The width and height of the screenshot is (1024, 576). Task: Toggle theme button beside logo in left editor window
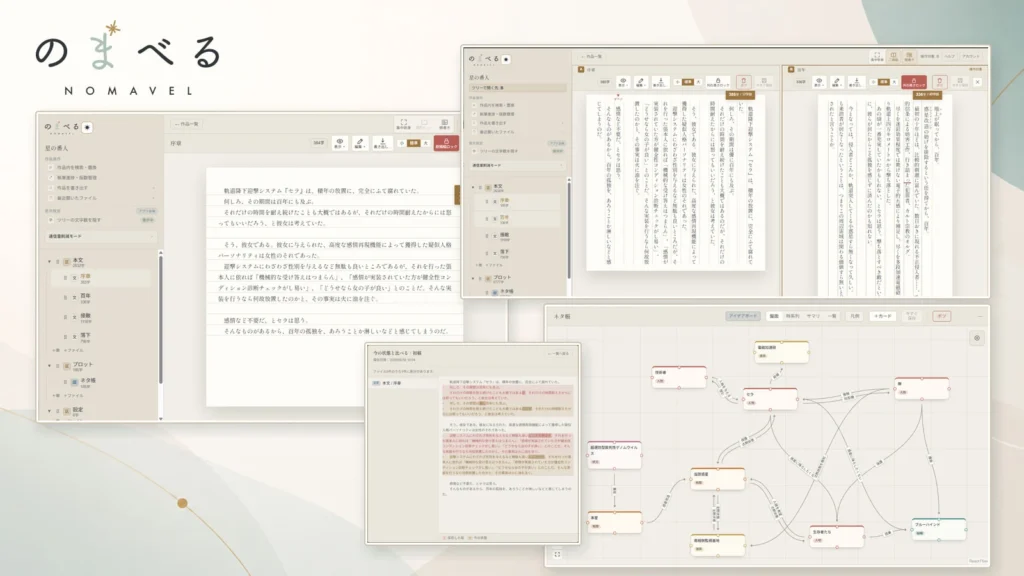[88, 127]
